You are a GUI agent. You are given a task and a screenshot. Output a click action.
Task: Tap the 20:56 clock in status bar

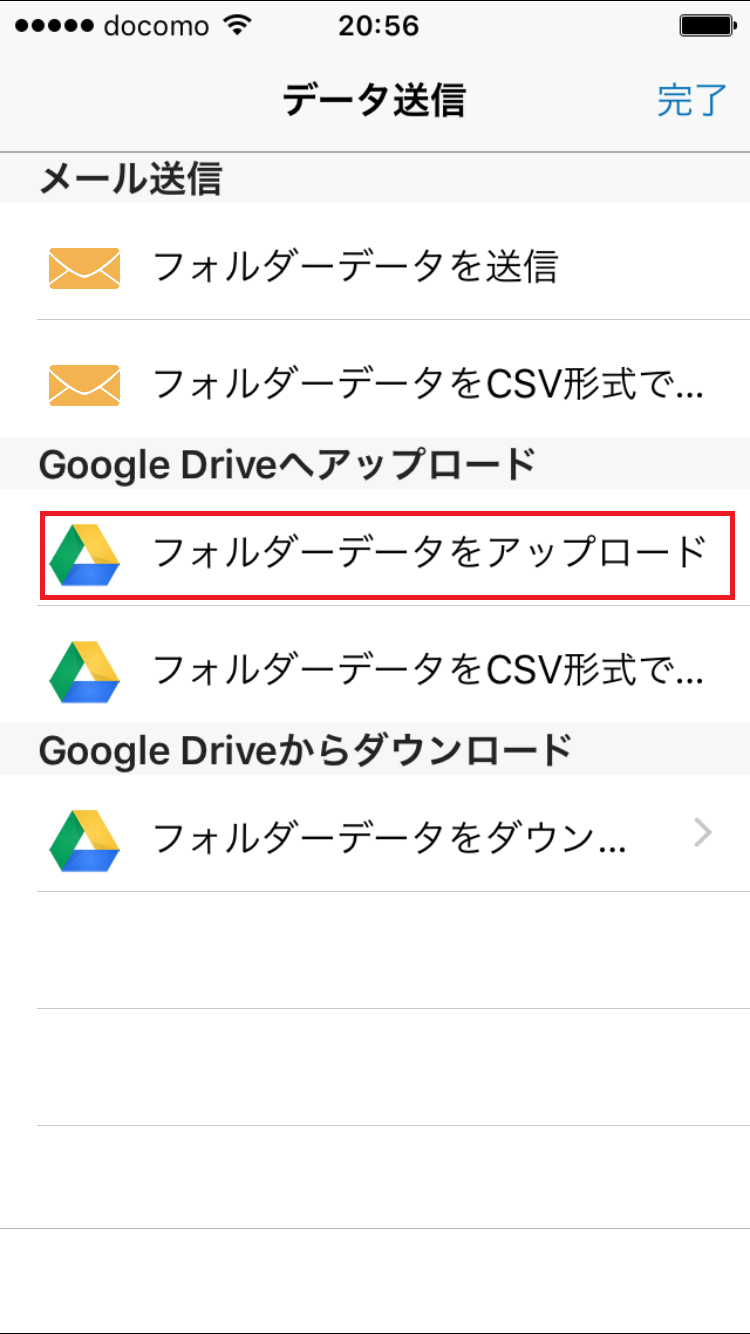(376, 26)
